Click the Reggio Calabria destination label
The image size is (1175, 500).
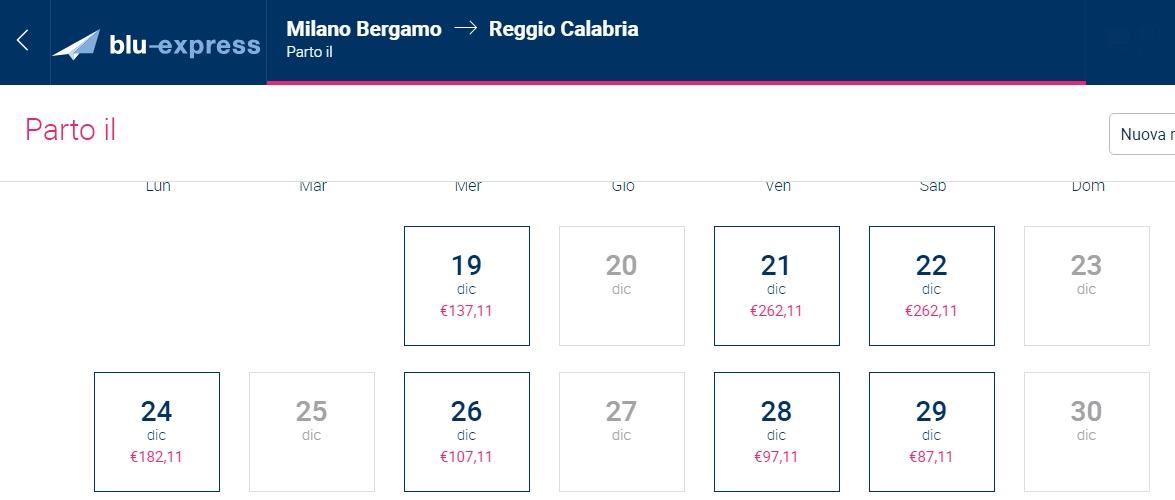[x=563, y=29]
